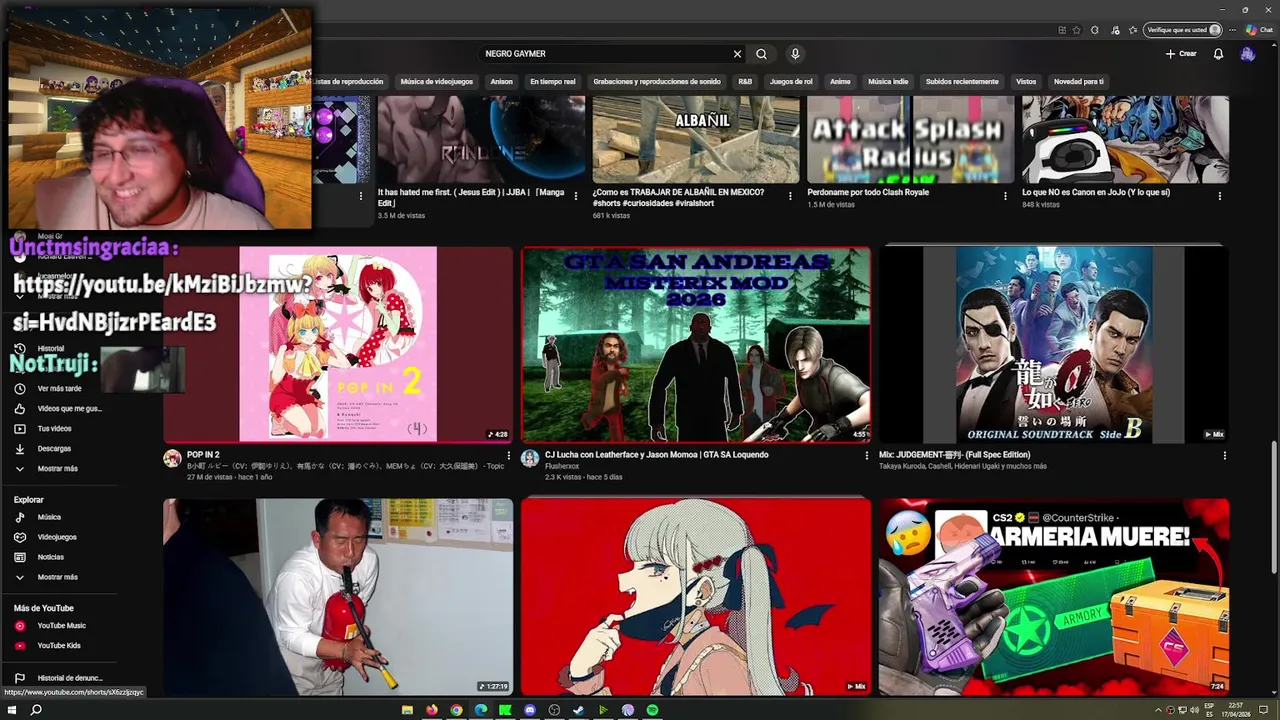The image size is (1280, 720).
Task: Open the GTA San Andreas Misterix Mod thumbnail
Action: tap(696, 344)
